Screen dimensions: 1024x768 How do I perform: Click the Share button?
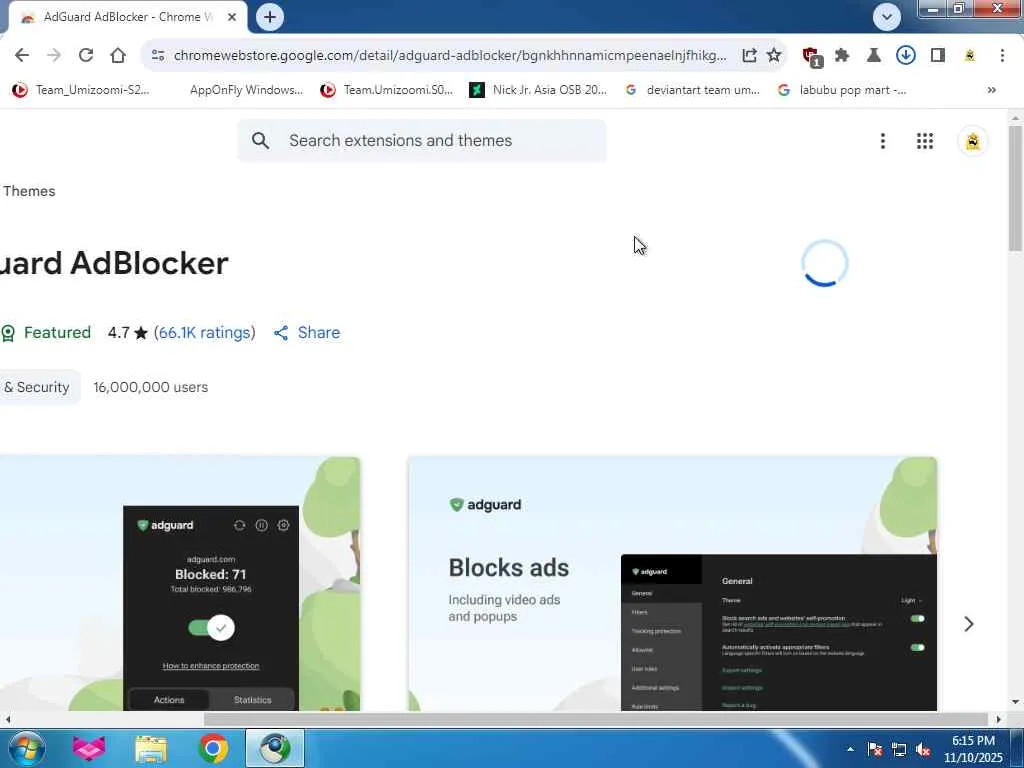coord(307,333)
